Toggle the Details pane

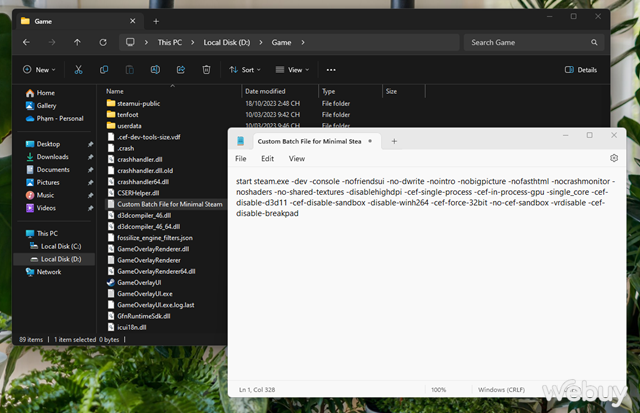coord(581,70)
